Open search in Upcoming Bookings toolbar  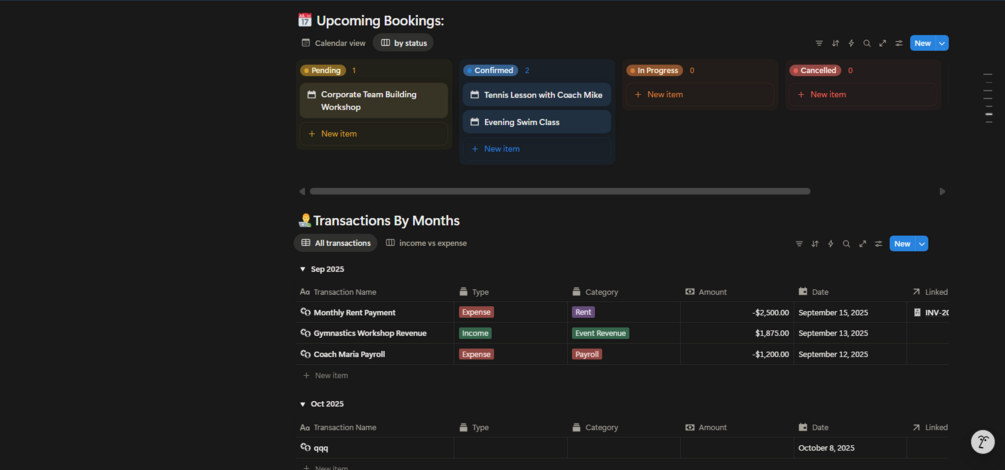coord(867,43)
